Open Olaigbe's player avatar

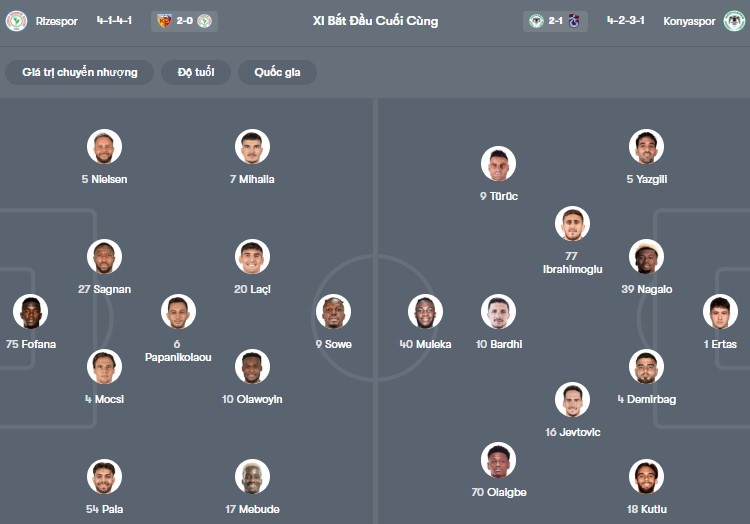pos(498,460)
